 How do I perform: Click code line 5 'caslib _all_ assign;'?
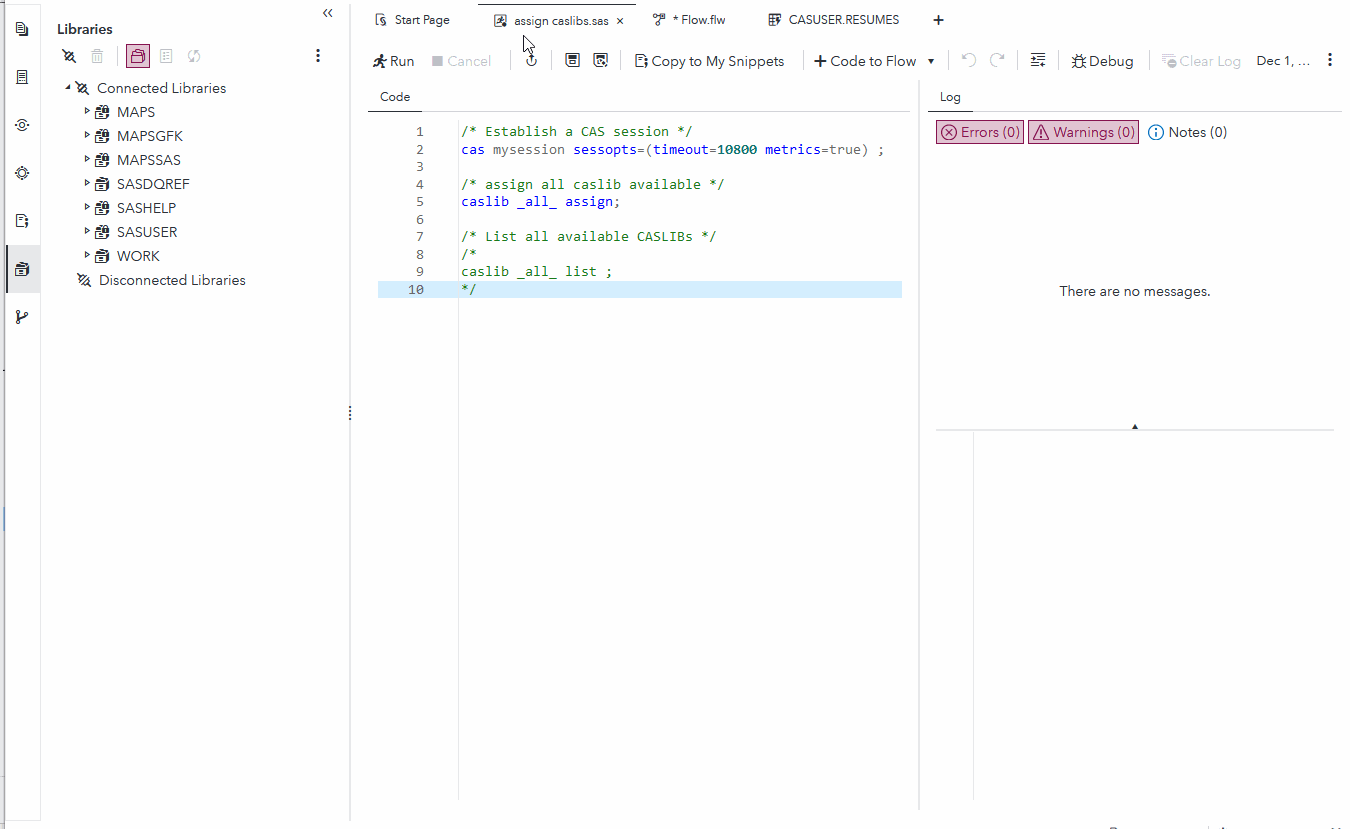coord(540,202)
